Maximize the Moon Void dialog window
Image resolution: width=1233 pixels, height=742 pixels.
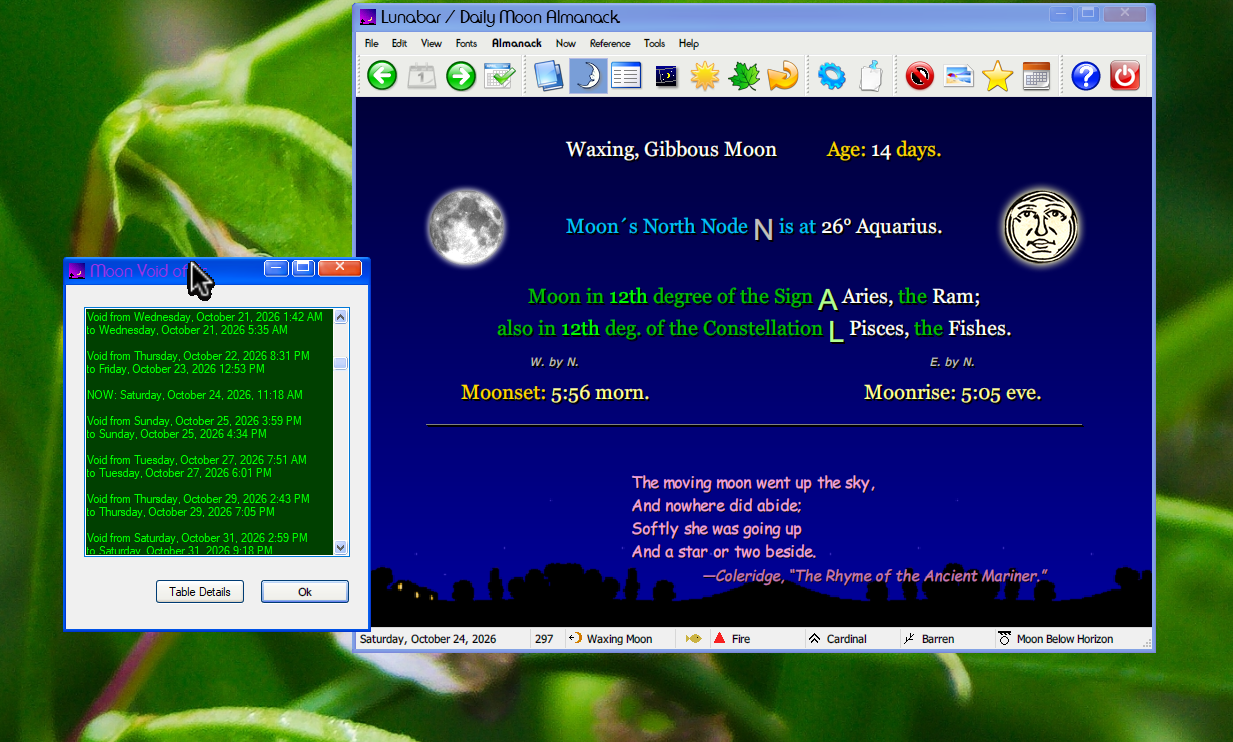[303, 268]
